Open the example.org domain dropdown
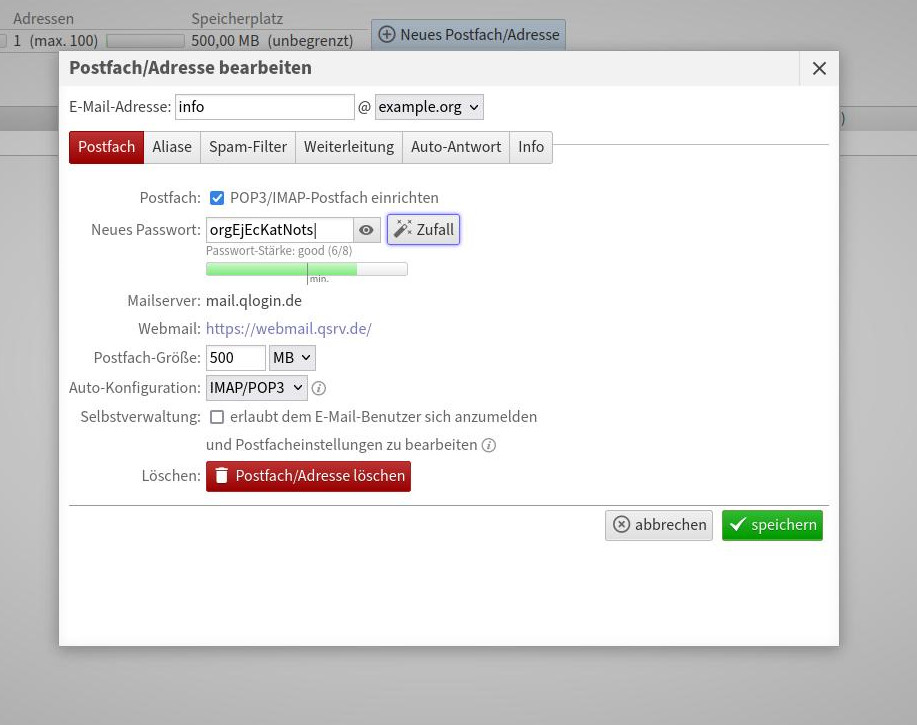 428,107
